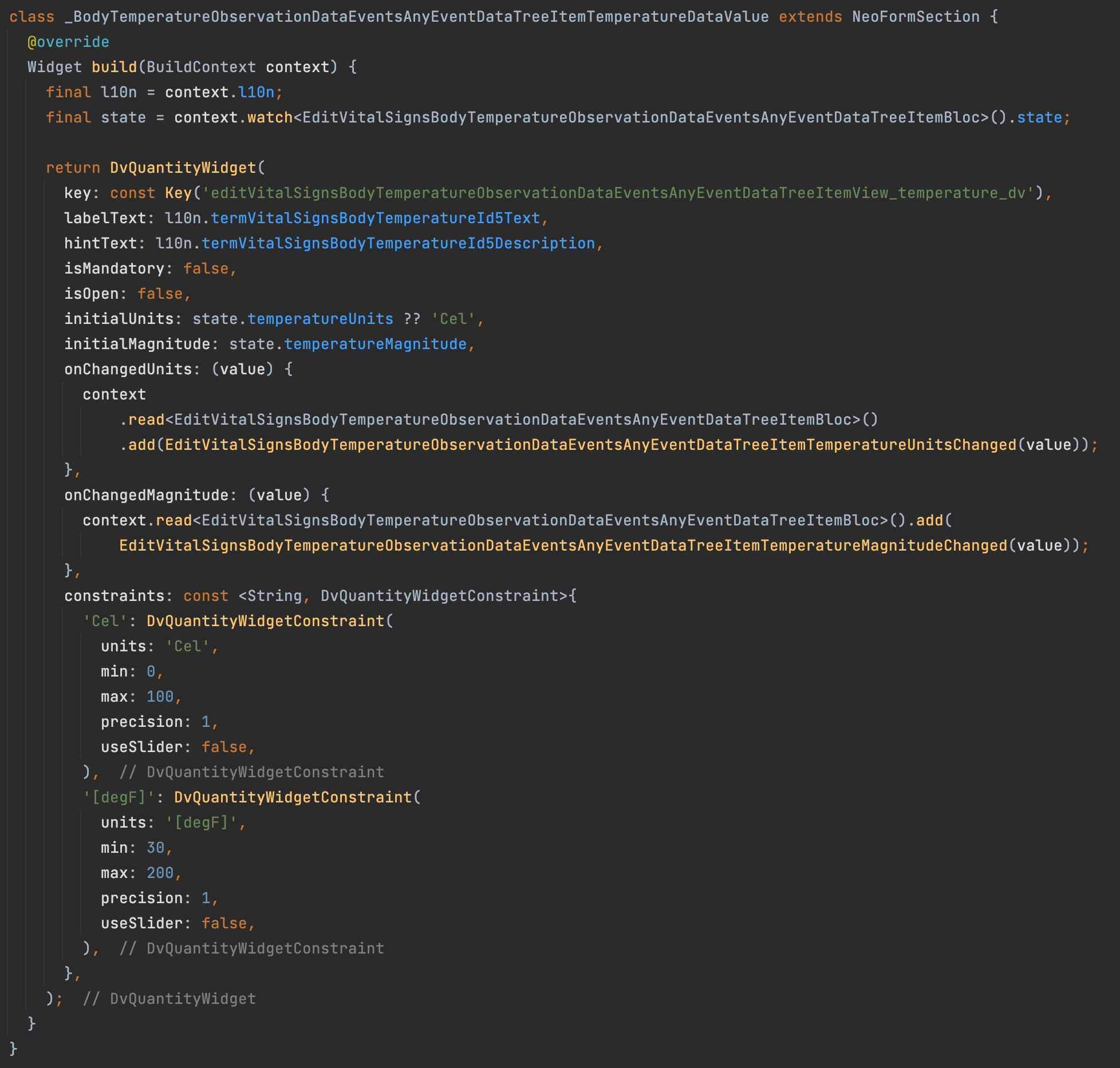Click the temperatureMagnitude property
This screenshot has height=1068, width=1120.
coord(375,344)
